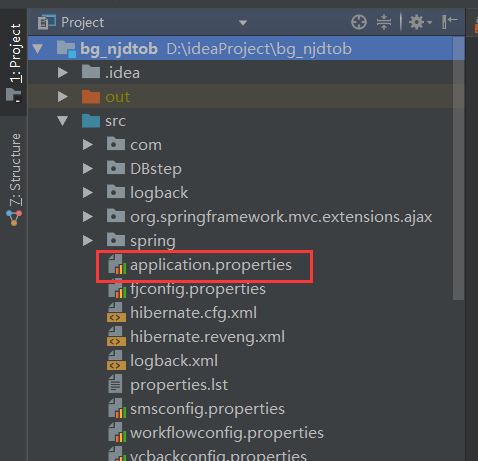Screen dimensions: 478x461
Task: Expand the .idea folder
Action: point(63,72)
